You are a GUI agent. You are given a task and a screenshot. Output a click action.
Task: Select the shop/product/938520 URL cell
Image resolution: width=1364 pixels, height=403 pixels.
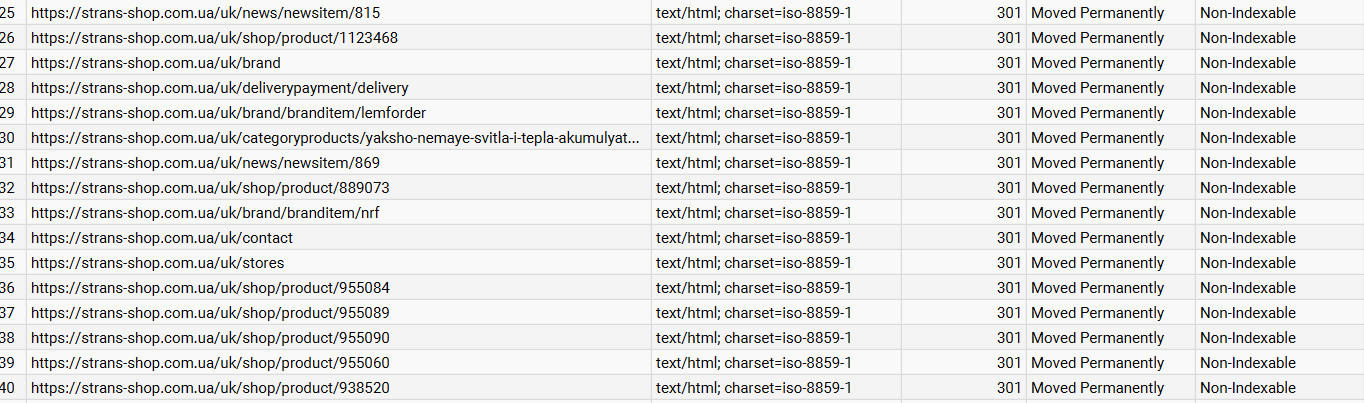coord(210,388)
